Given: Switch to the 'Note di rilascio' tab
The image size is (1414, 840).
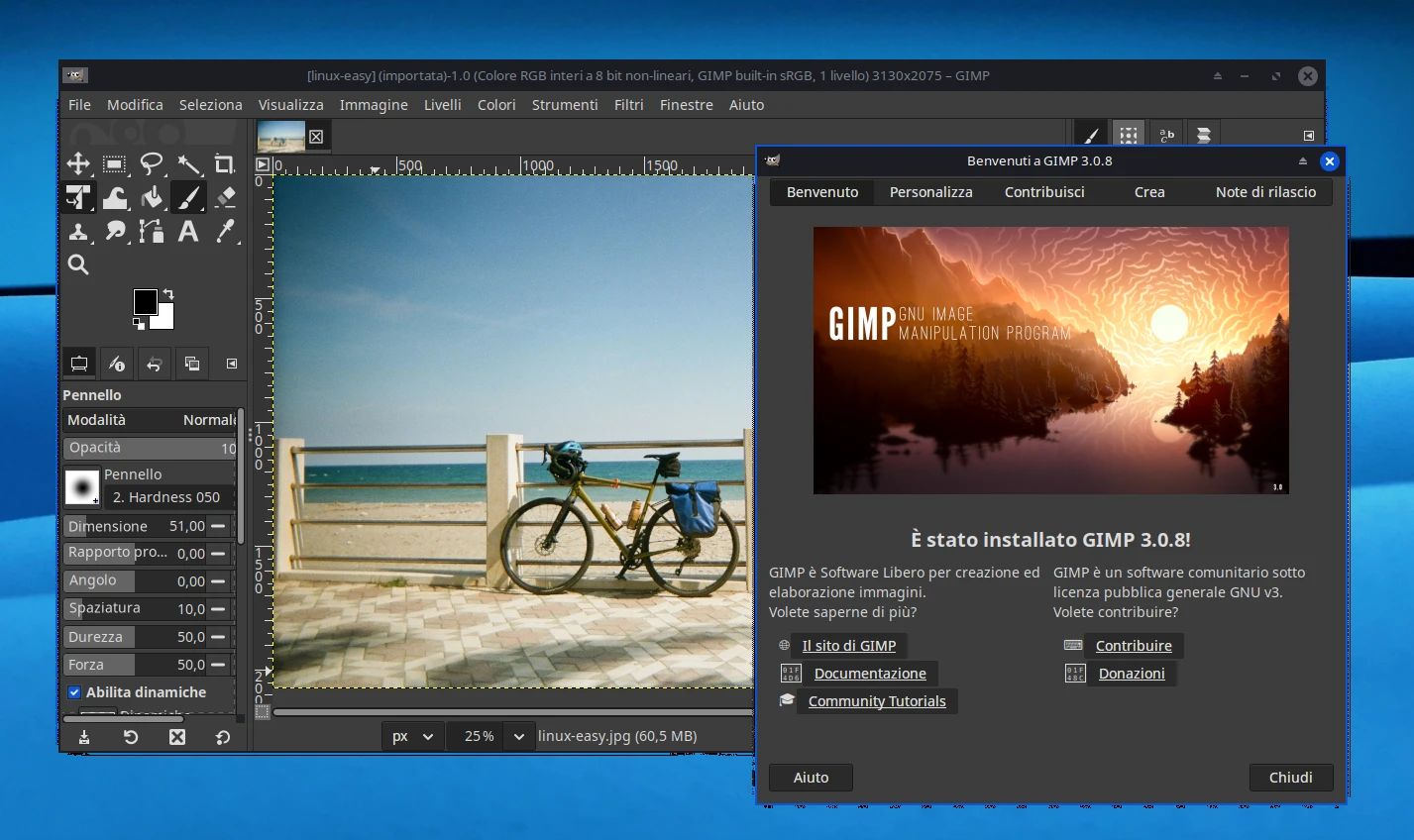Looking at the screenshot, I should click(1265, 192).
